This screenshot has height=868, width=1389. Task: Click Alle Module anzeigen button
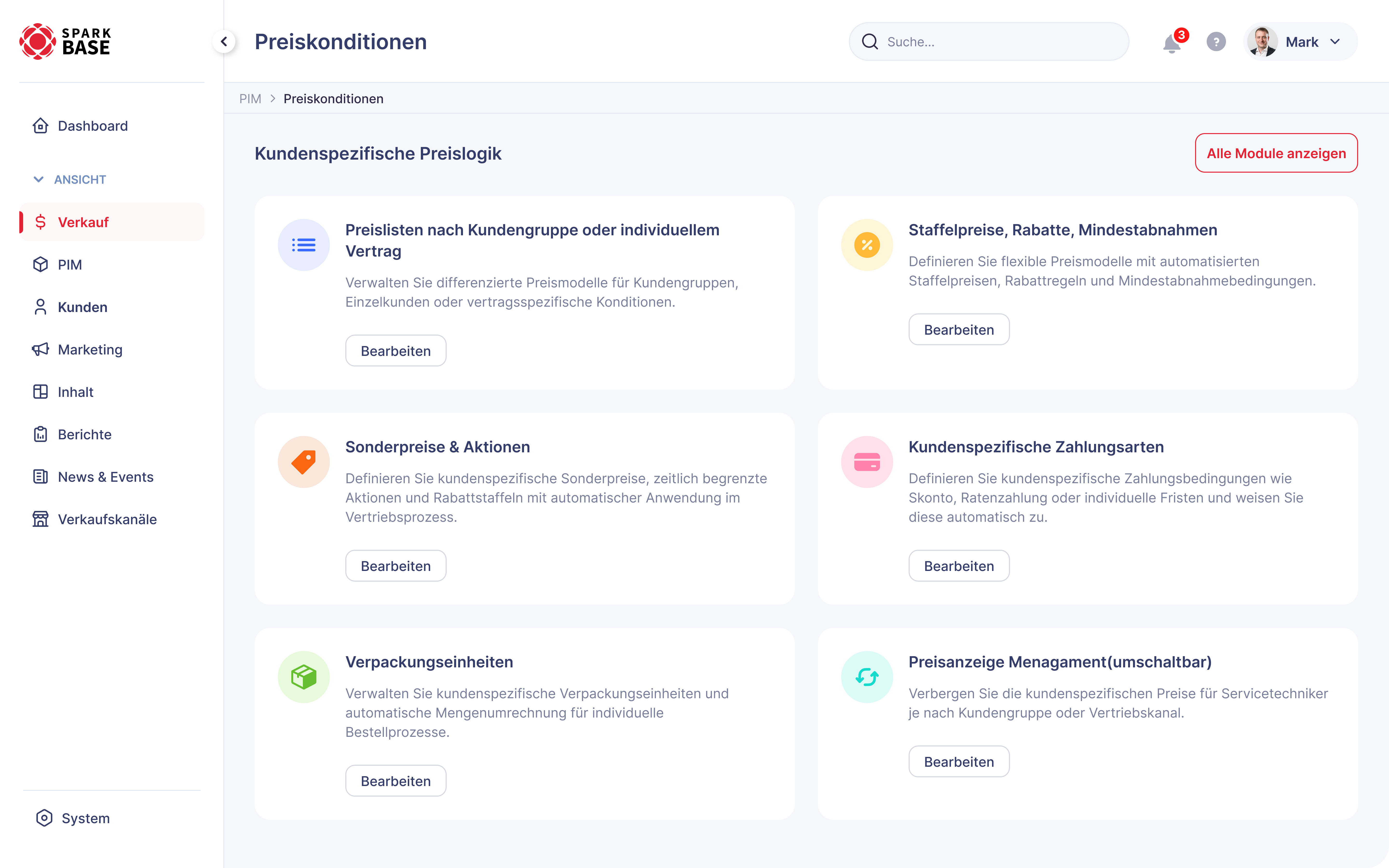1276,153
